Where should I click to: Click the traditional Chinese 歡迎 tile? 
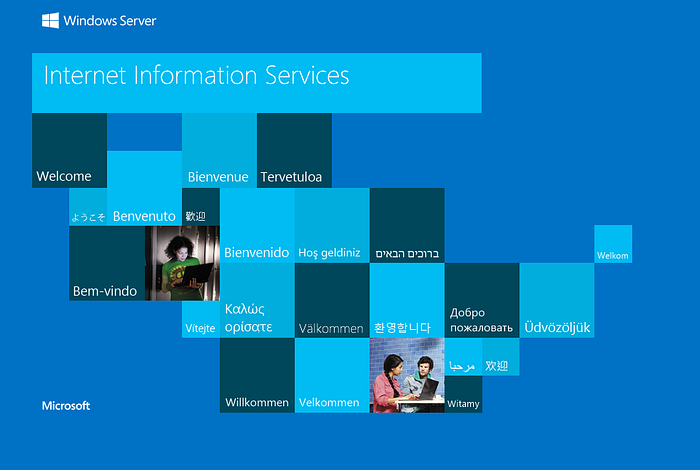[201, 207]
